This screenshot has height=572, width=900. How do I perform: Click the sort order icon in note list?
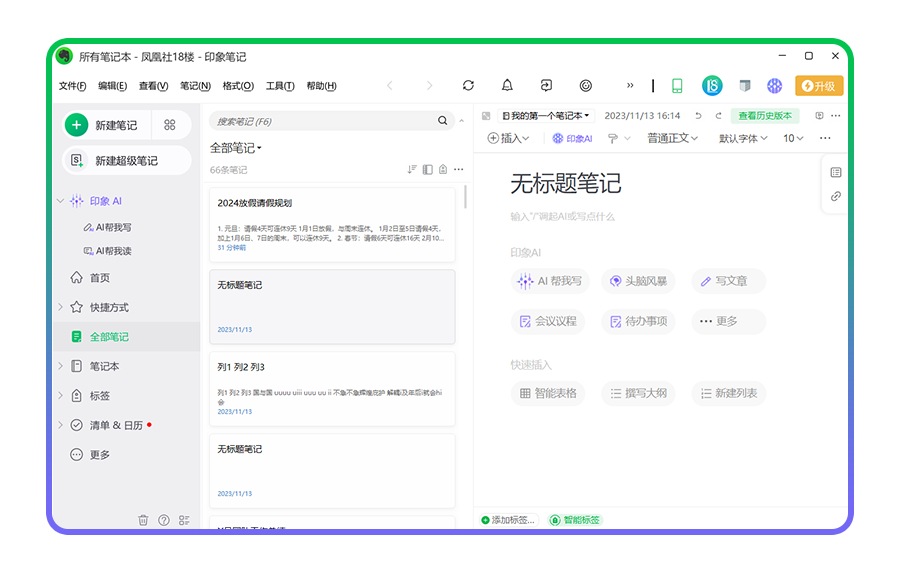coord(412,169)
